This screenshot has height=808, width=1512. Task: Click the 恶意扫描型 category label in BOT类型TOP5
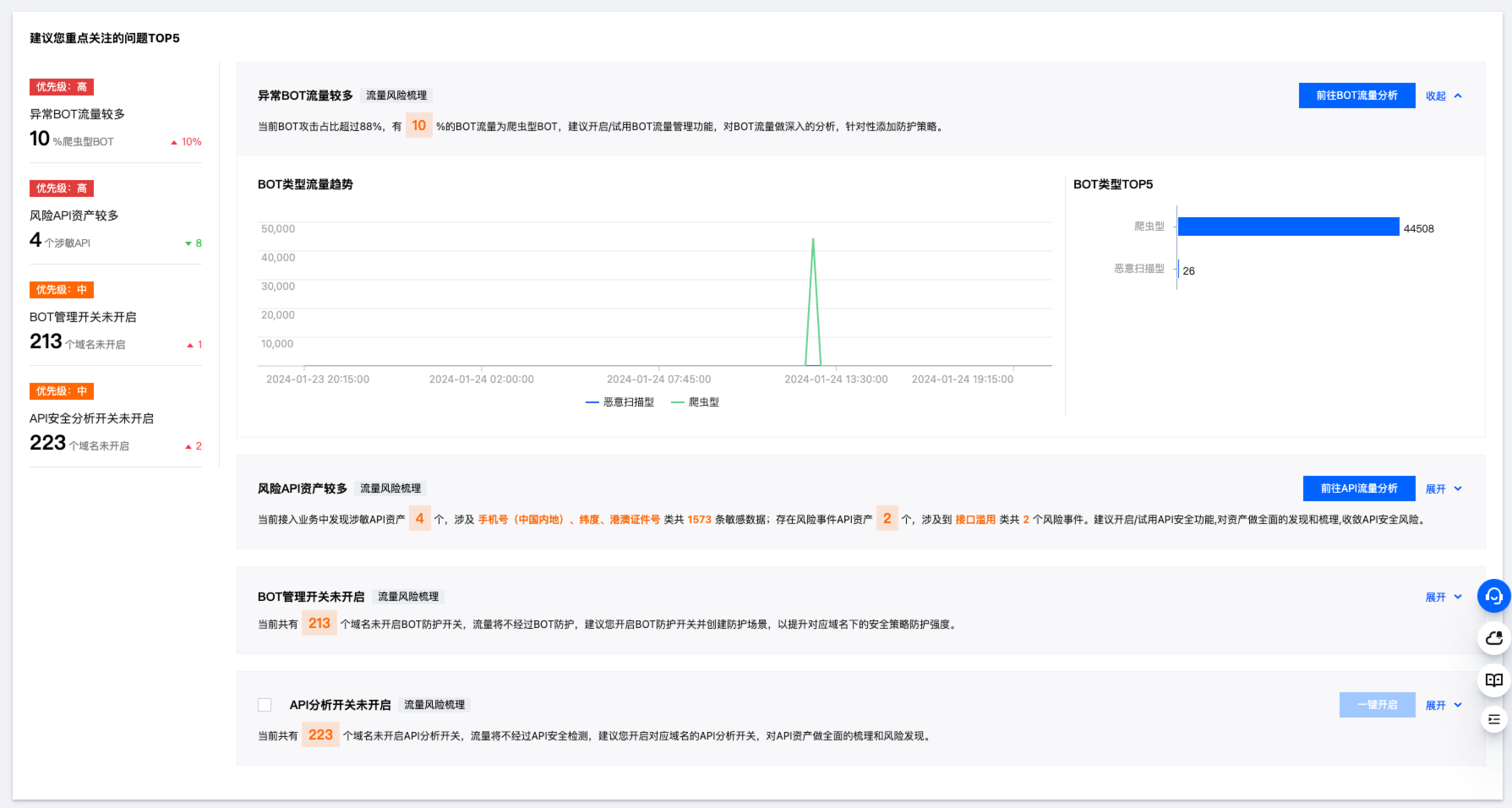1139,269
